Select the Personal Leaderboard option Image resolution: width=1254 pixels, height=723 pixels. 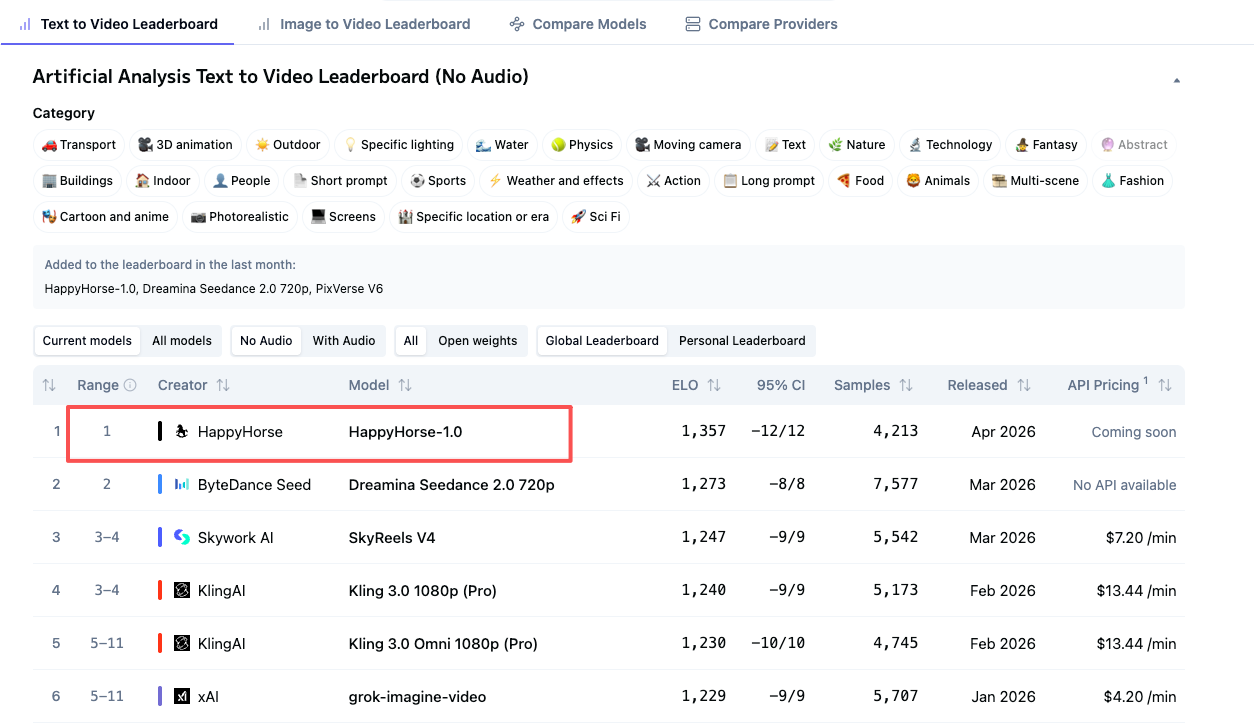coord(741,341)
